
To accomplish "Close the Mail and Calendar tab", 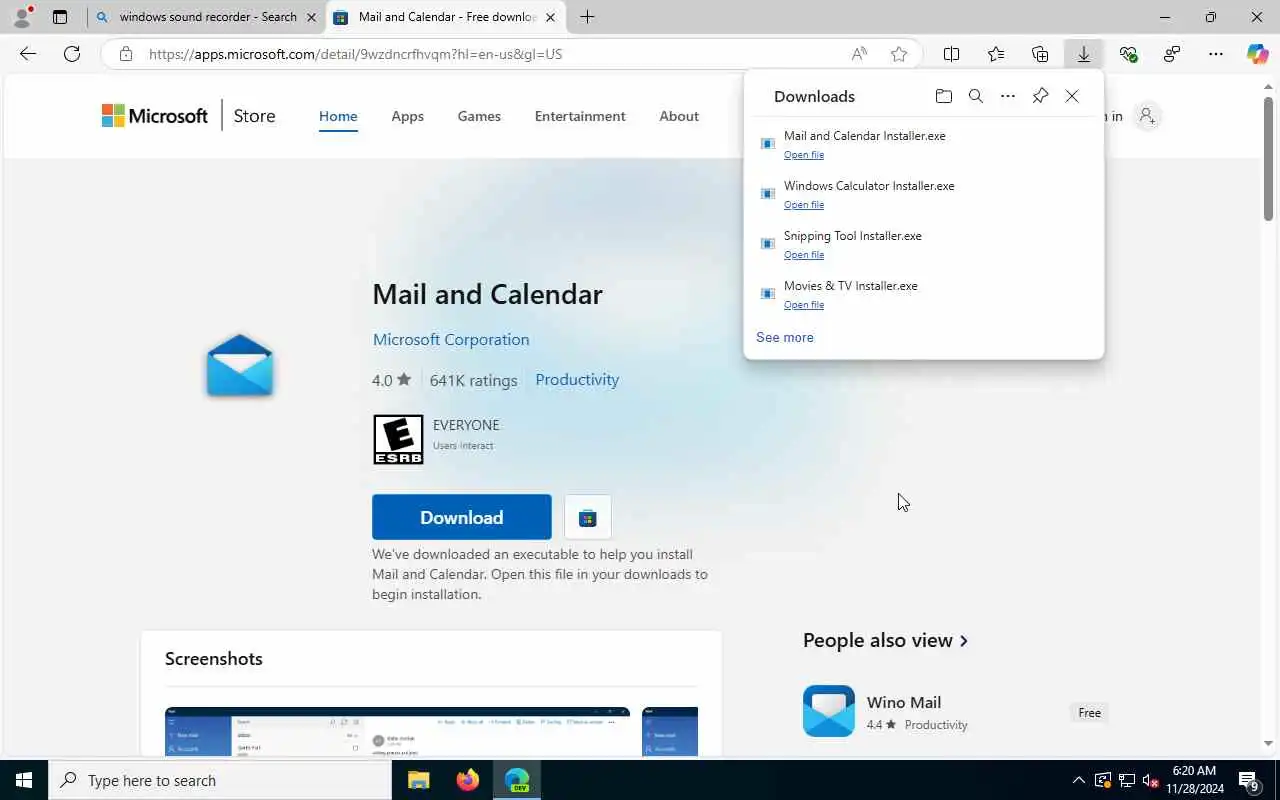I will click(549, 17).
